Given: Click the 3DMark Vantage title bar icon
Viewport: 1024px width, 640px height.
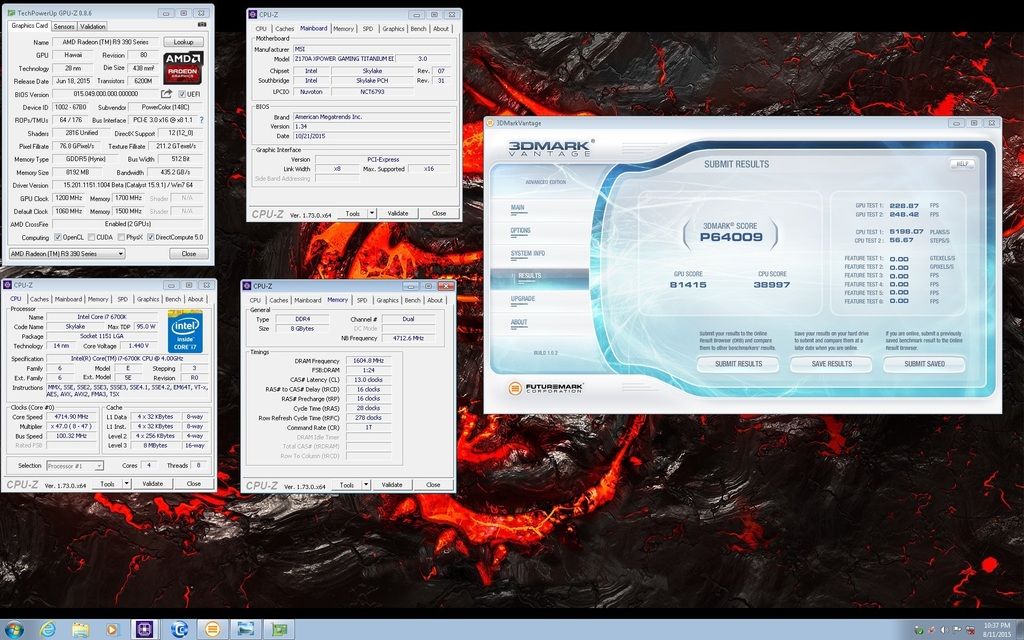Looking at the screenshot, I should [490, 123].
